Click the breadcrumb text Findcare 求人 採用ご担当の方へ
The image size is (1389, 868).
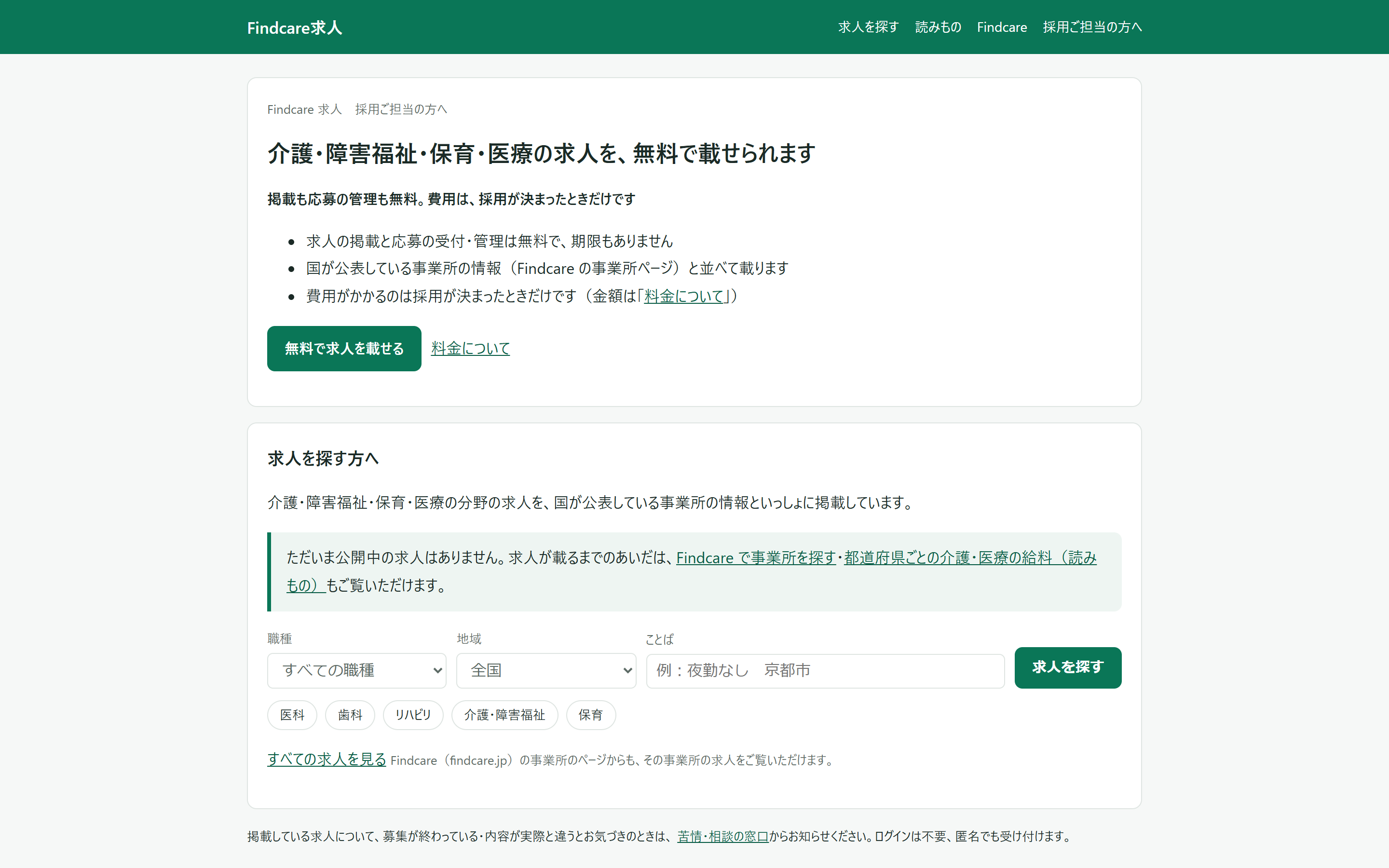pyautogui.click(x=357, y=109)
